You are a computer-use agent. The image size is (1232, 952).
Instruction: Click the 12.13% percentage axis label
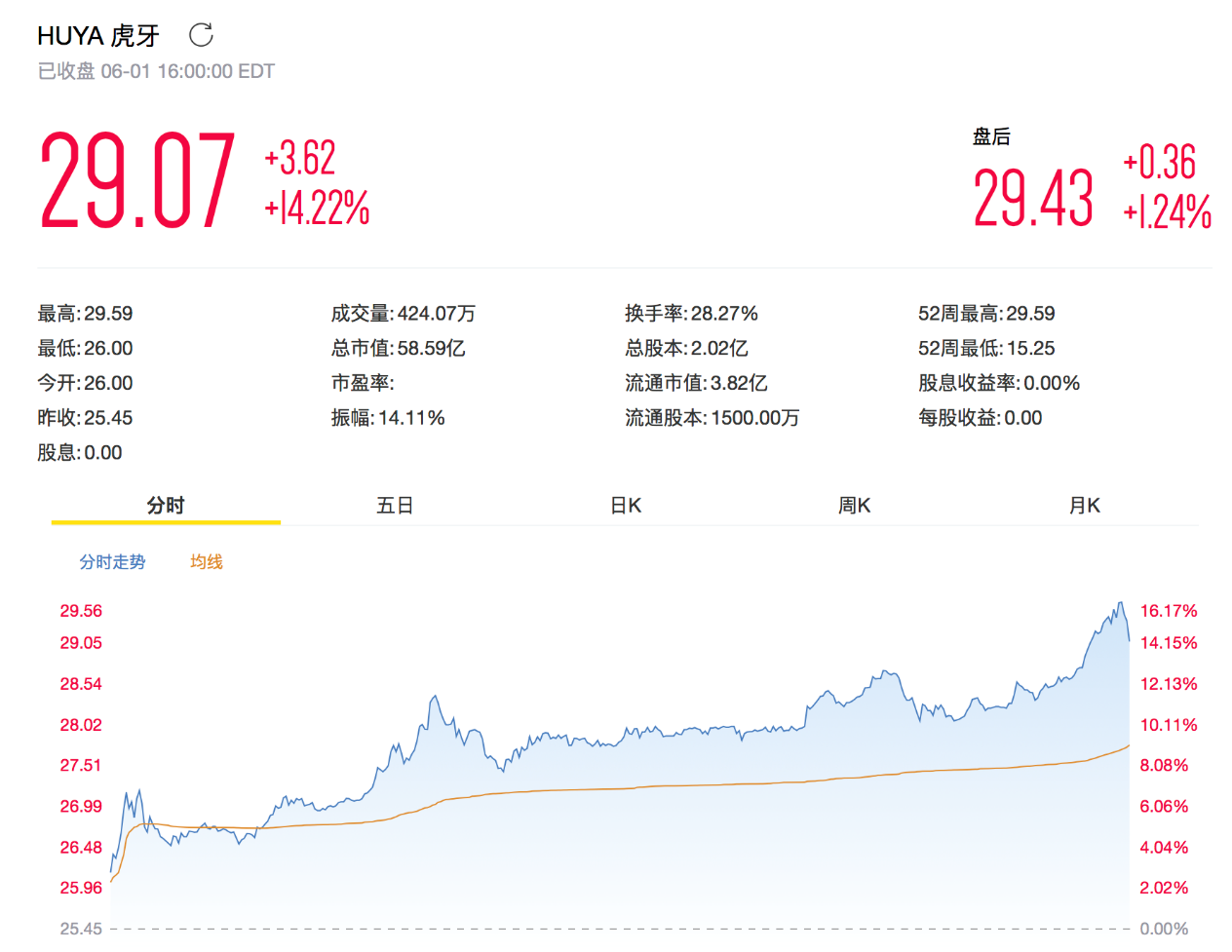click(1169, 684)
